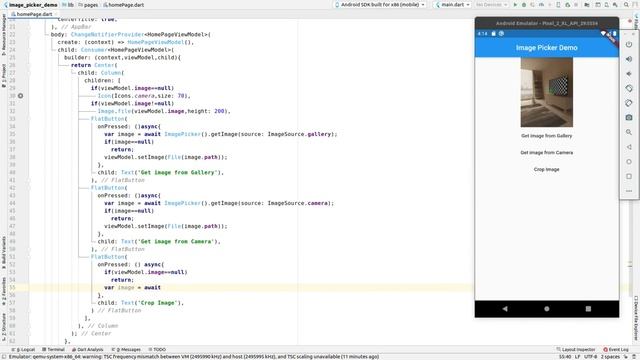Click the emulator warning status bar message
This screenshot has height=360, width=640.
194,357
